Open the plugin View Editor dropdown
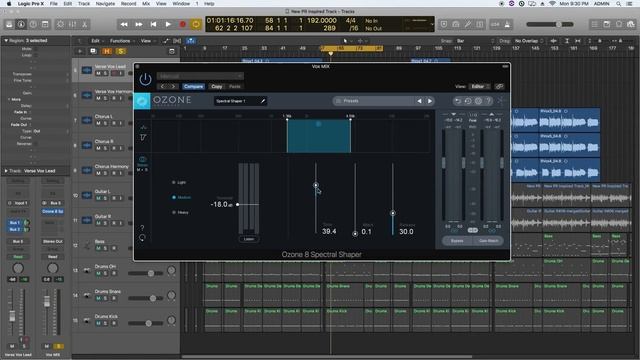The width and height of the screenshot is (640, 360). click(480, 87)
